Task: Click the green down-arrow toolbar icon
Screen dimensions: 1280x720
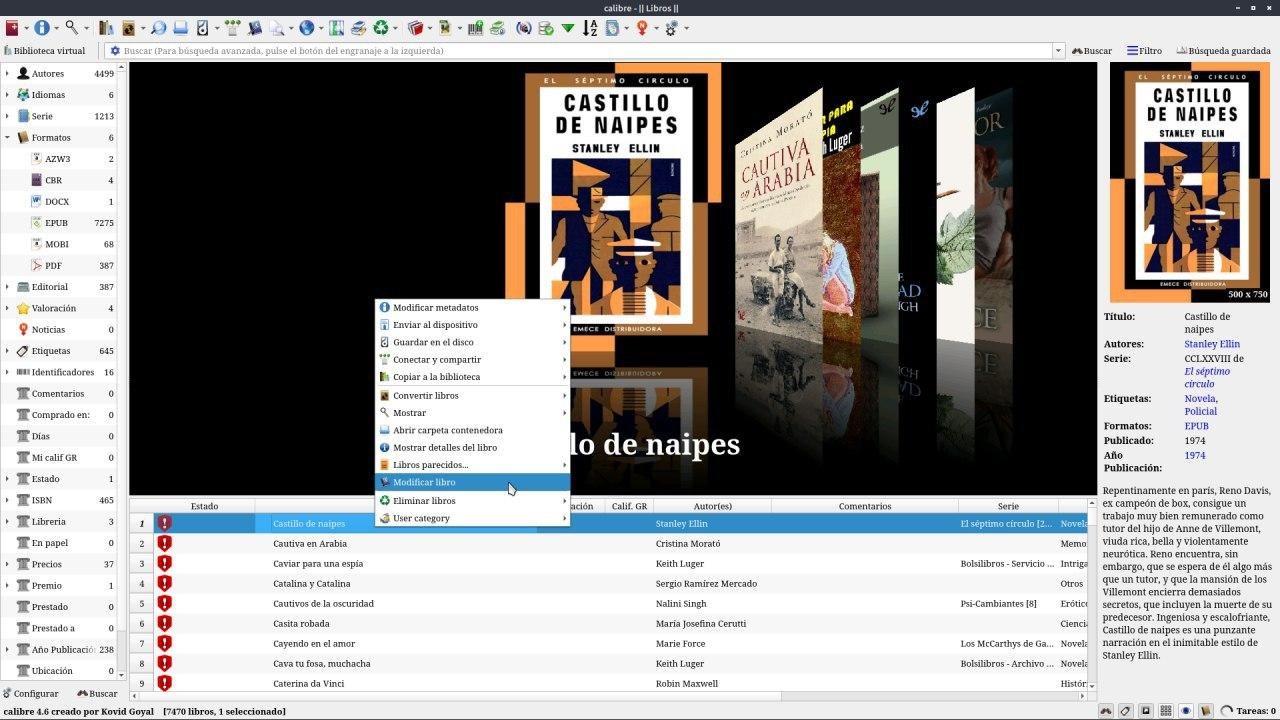Action: tap(568, 28)
